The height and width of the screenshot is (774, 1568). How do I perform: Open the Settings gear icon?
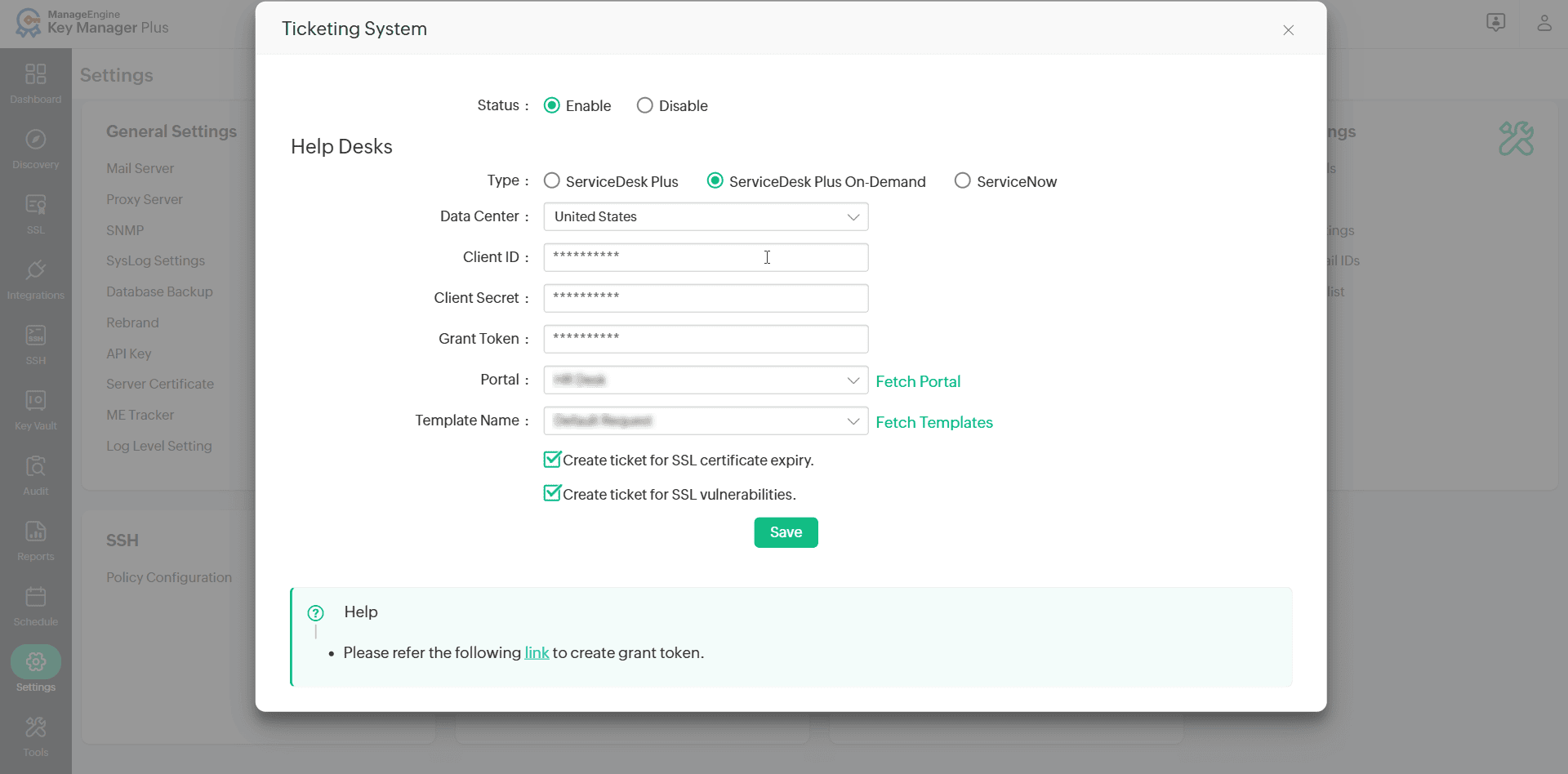[36, 662]
